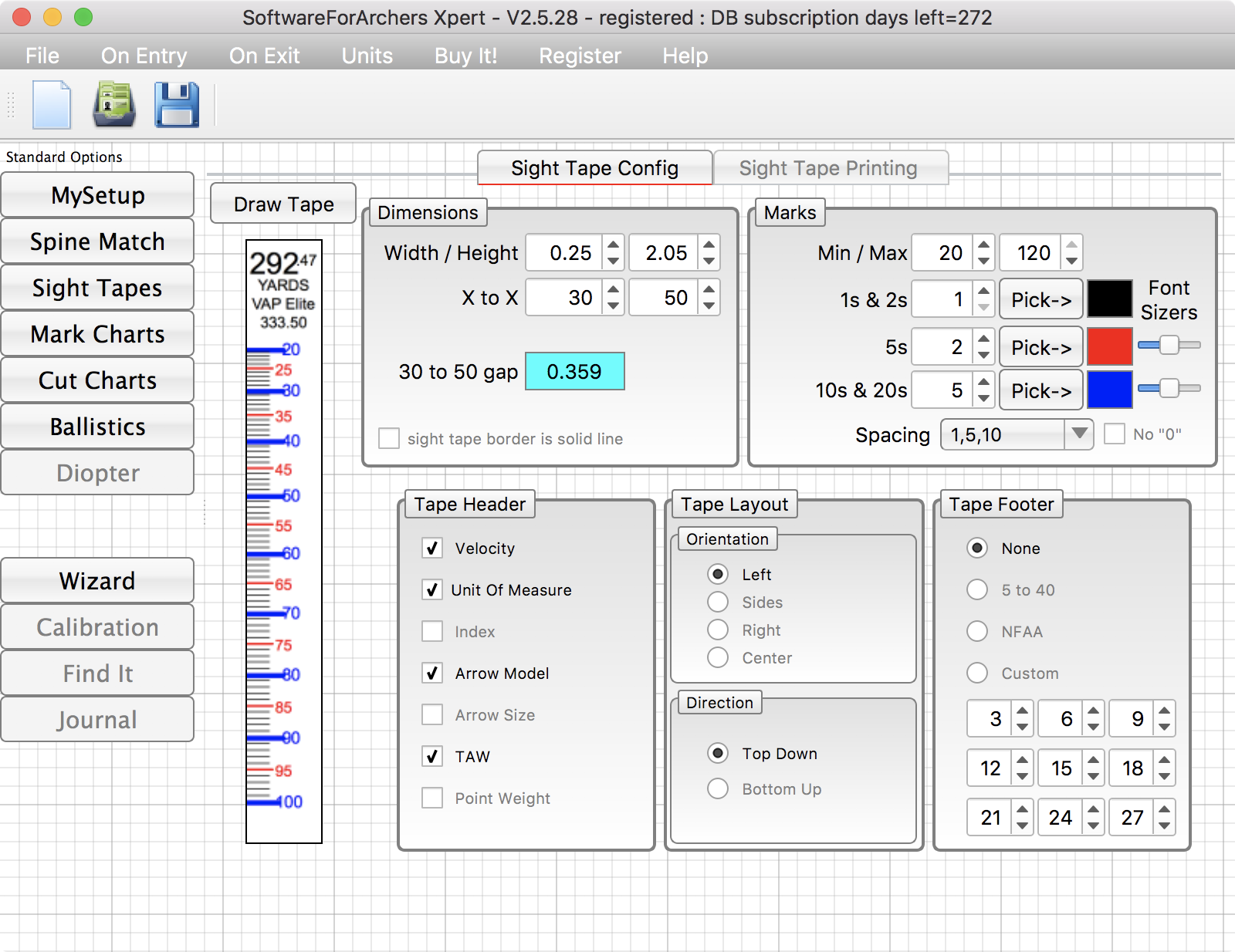Click the Height 2.05 stepper arrows

tap(709, 253)
